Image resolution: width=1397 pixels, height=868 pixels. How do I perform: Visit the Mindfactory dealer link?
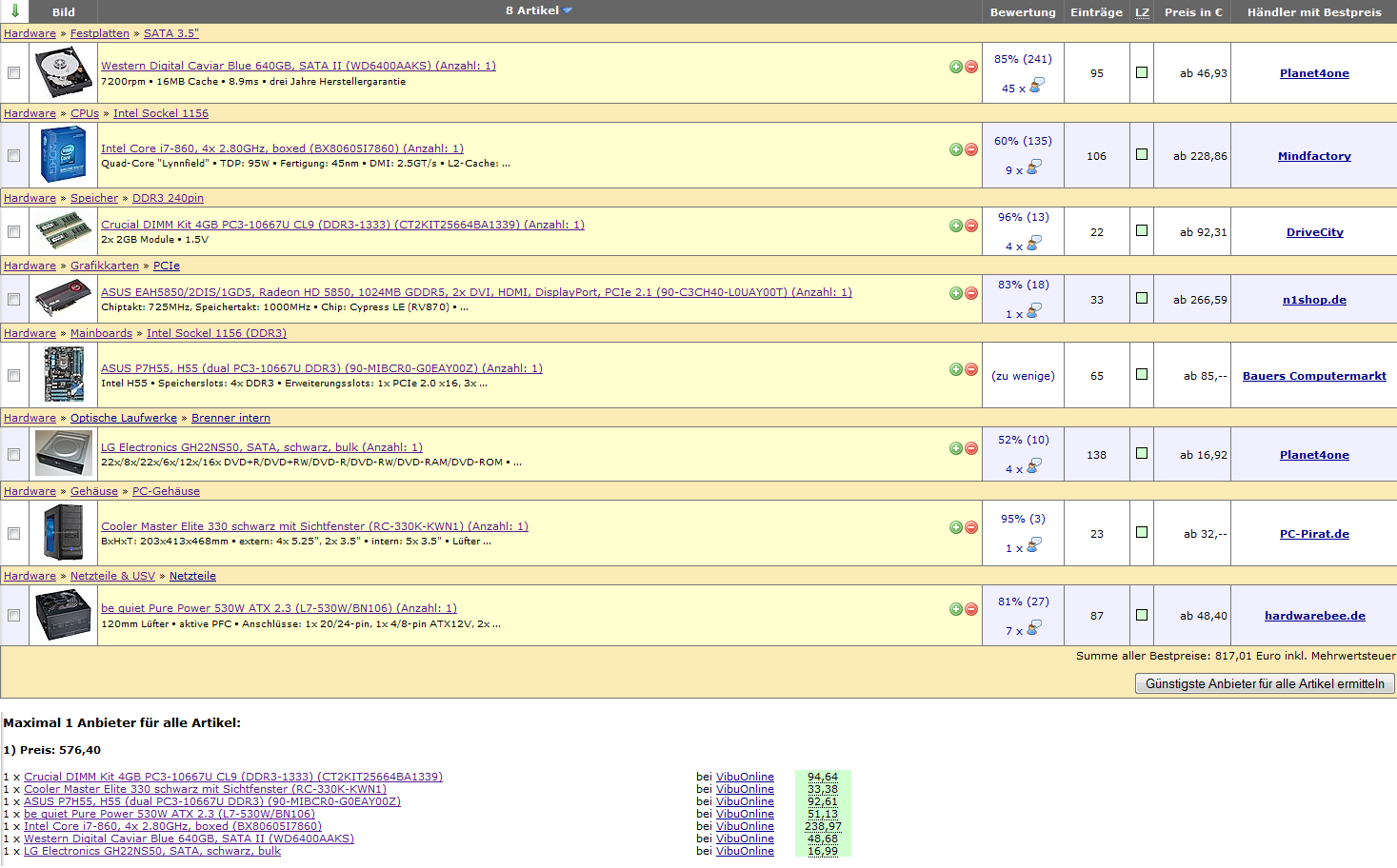pyautogui.click(x=1314, y=156)
